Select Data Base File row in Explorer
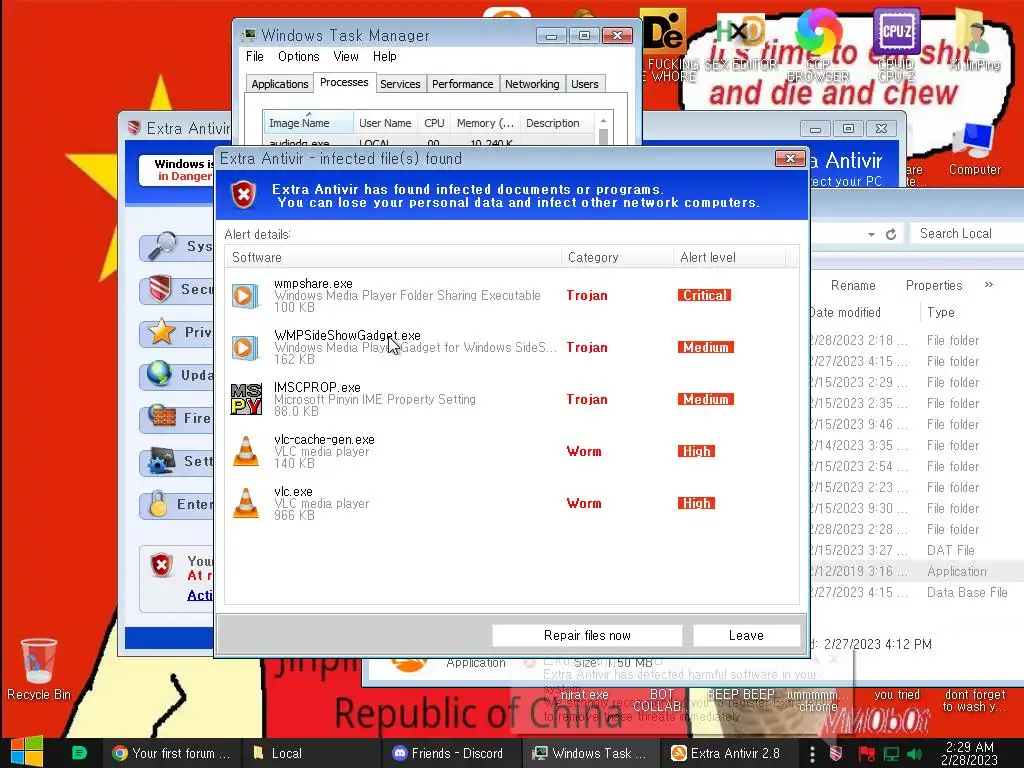 pyautogui.click(x=917, y=592)
